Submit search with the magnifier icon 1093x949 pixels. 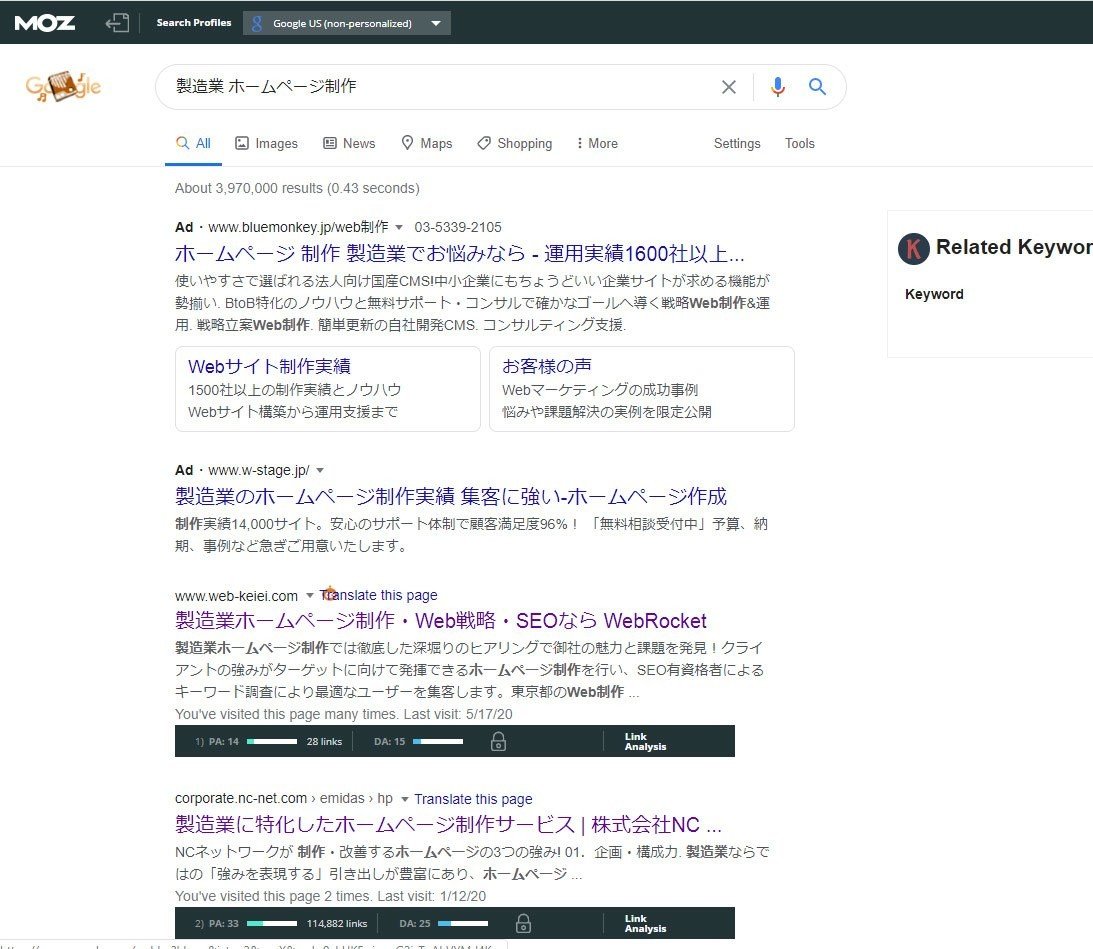817,86
